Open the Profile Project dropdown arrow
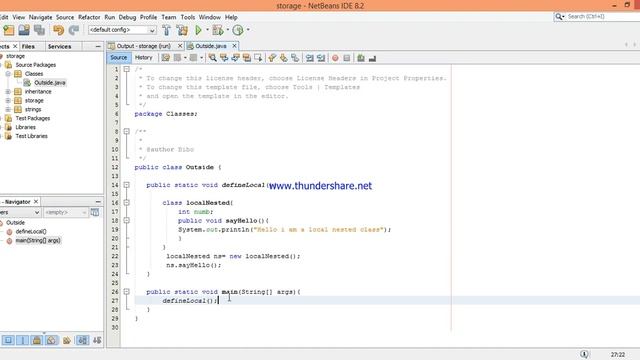 (x=248, y=30)
